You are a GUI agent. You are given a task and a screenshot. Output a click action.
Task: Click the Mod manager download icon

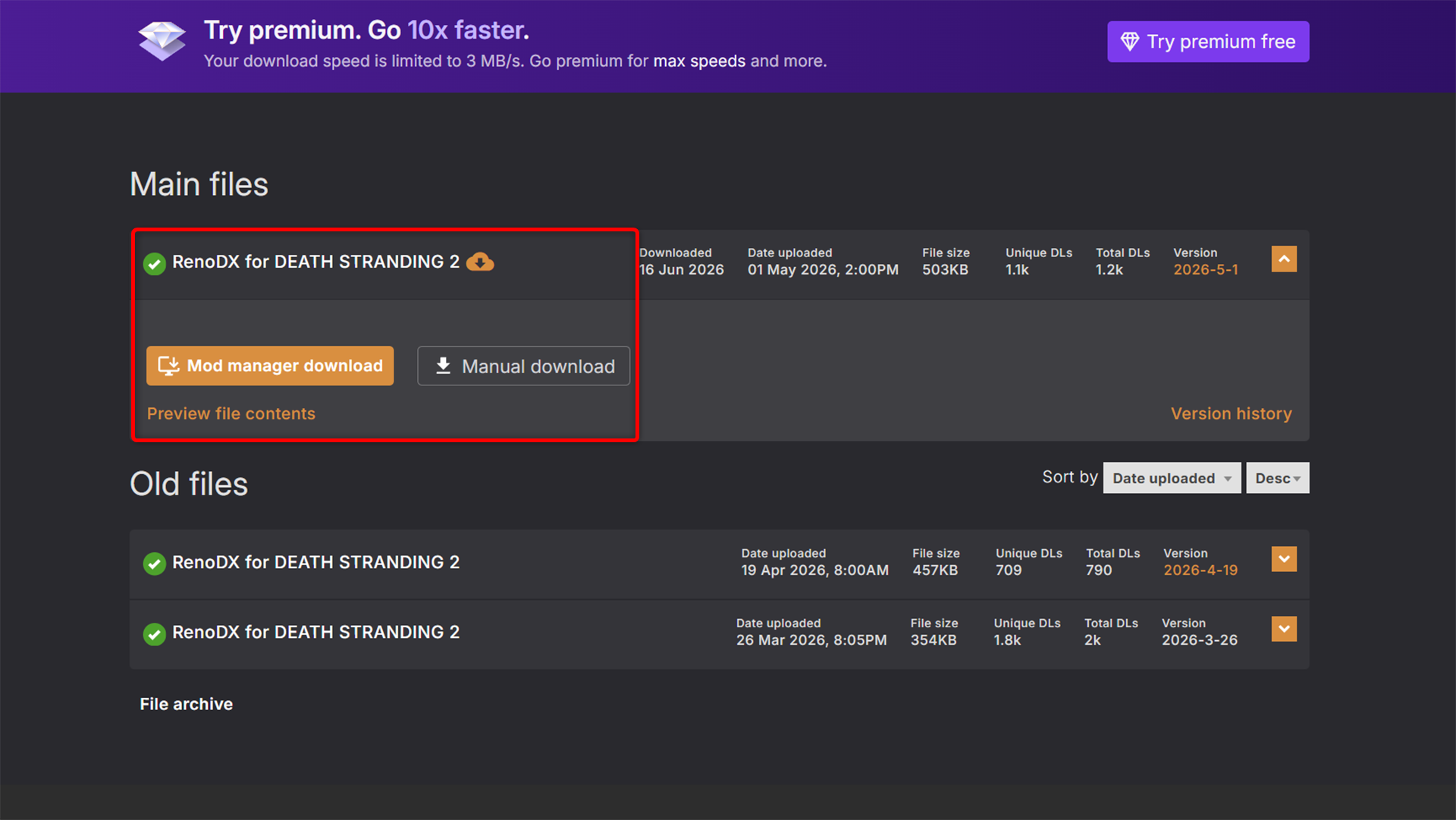pos(168,366)
